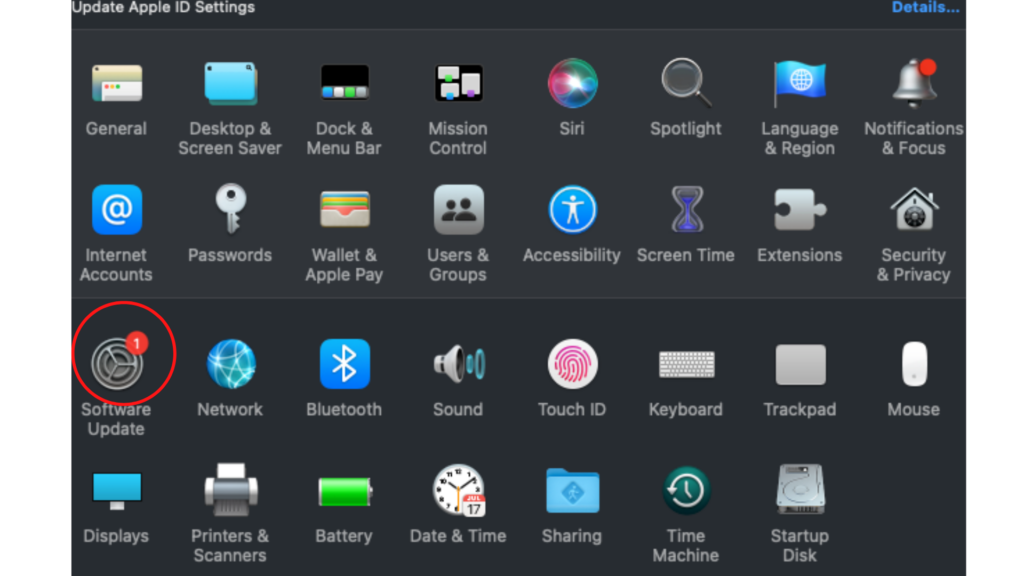Open the Sound speaker pane

pos(458,364)
